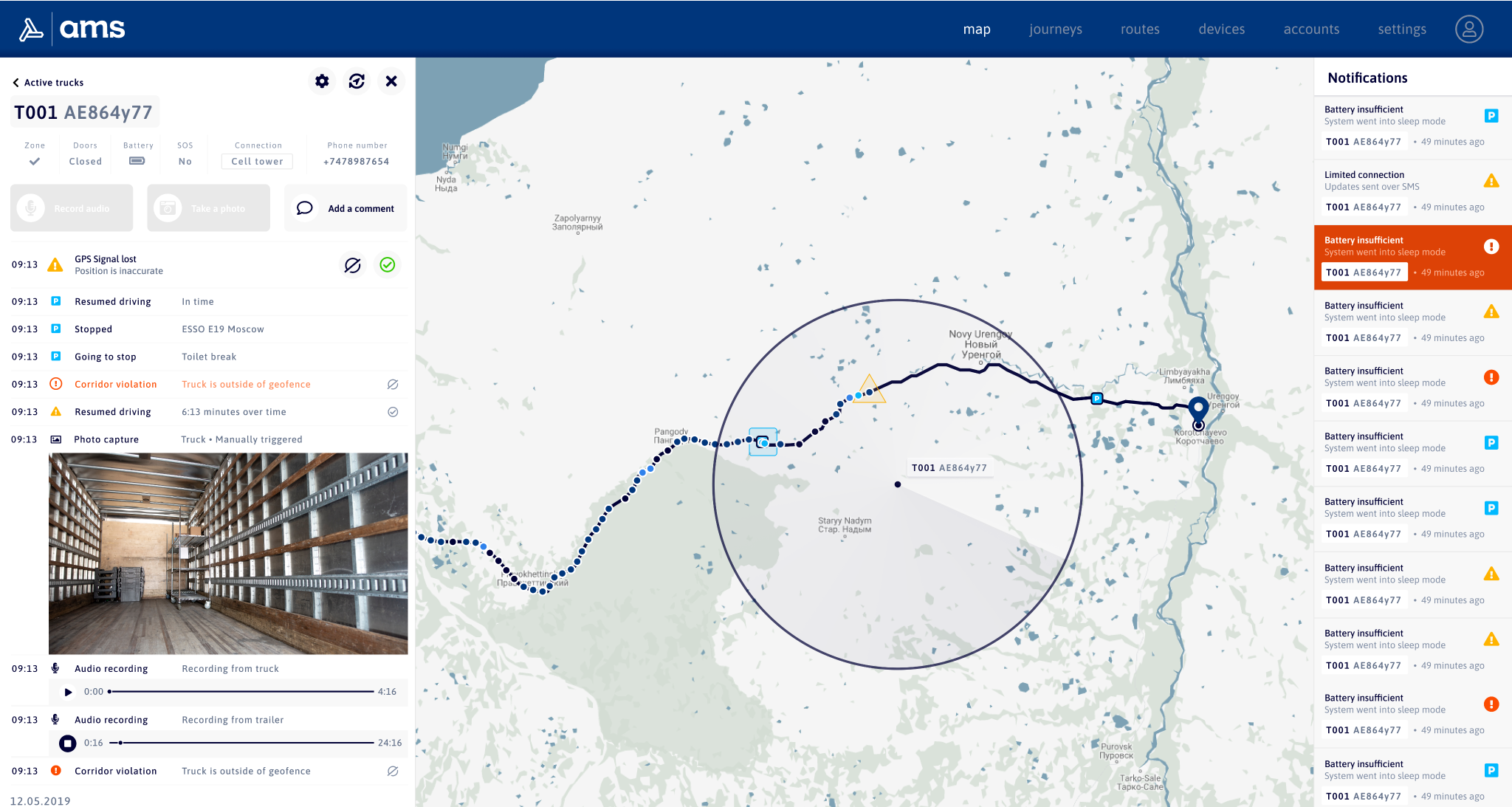Click the ams logo
The width and height of the screenshot is (1512, 807).
point(72,29)
